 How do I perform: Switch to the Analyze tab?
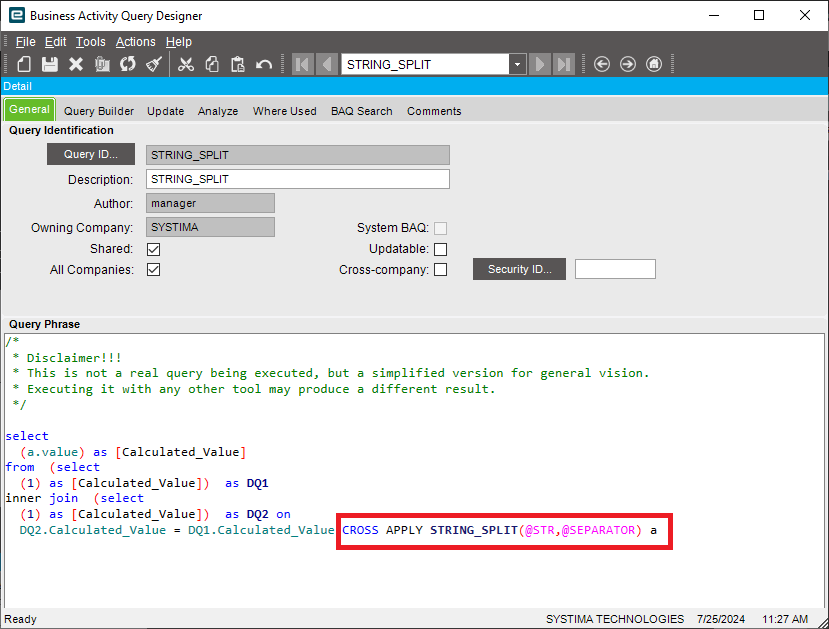(218, 111)
